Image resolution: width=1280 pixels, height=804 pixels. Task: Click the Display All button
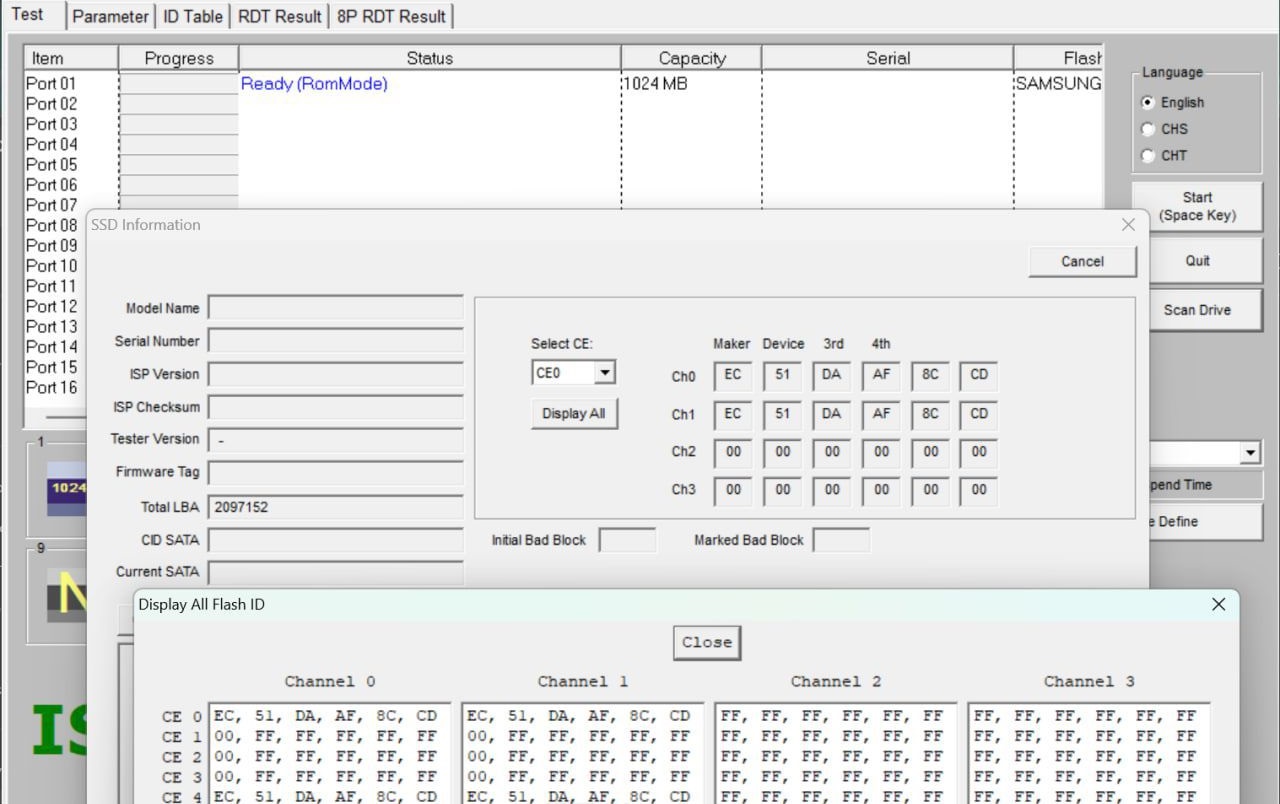[574, 413]
